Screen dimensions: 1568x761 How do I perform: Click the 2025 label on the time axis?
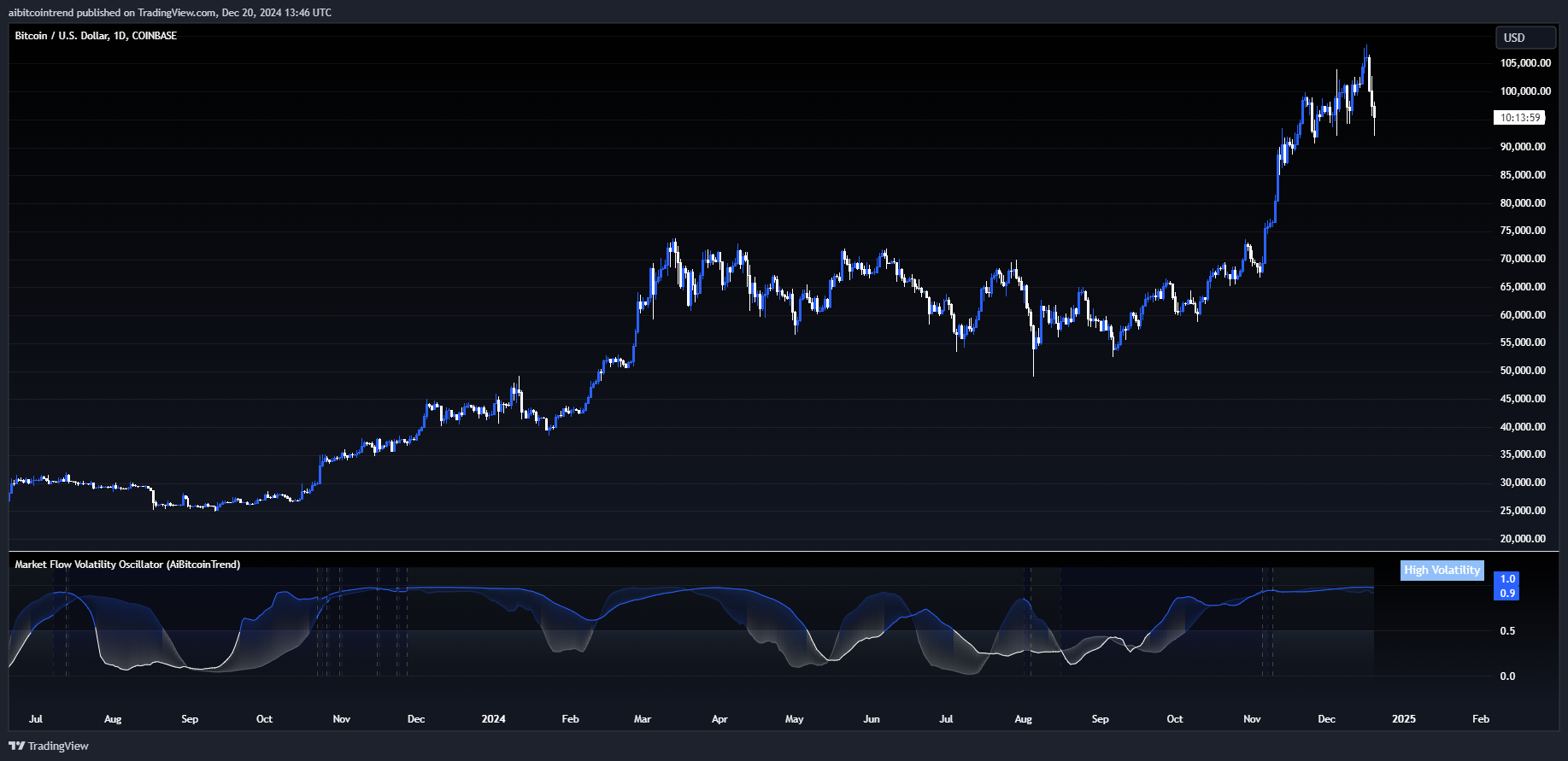pyautogui.click(x=1403, y=719)
